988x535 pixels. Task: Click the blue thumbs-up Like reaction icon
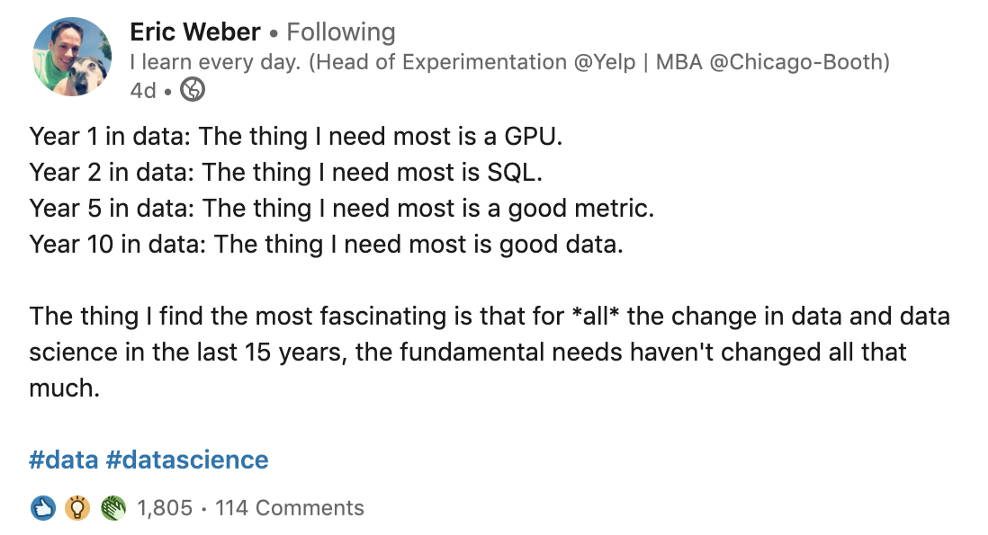click(43, 508)
